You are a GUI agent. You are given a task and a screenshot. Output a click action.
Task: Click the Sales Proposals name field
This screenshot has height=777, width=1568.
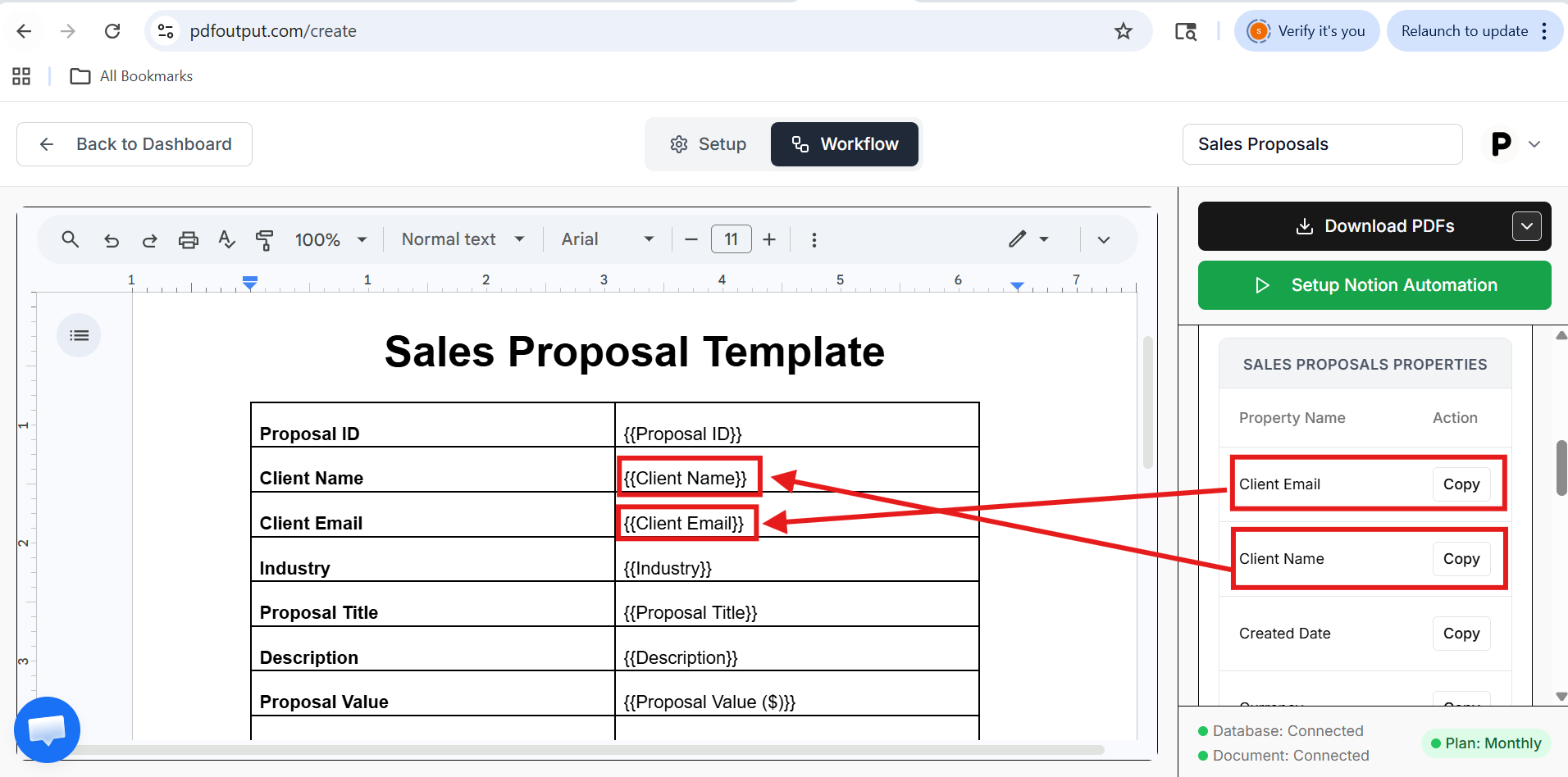click(x=1322, y=144)
